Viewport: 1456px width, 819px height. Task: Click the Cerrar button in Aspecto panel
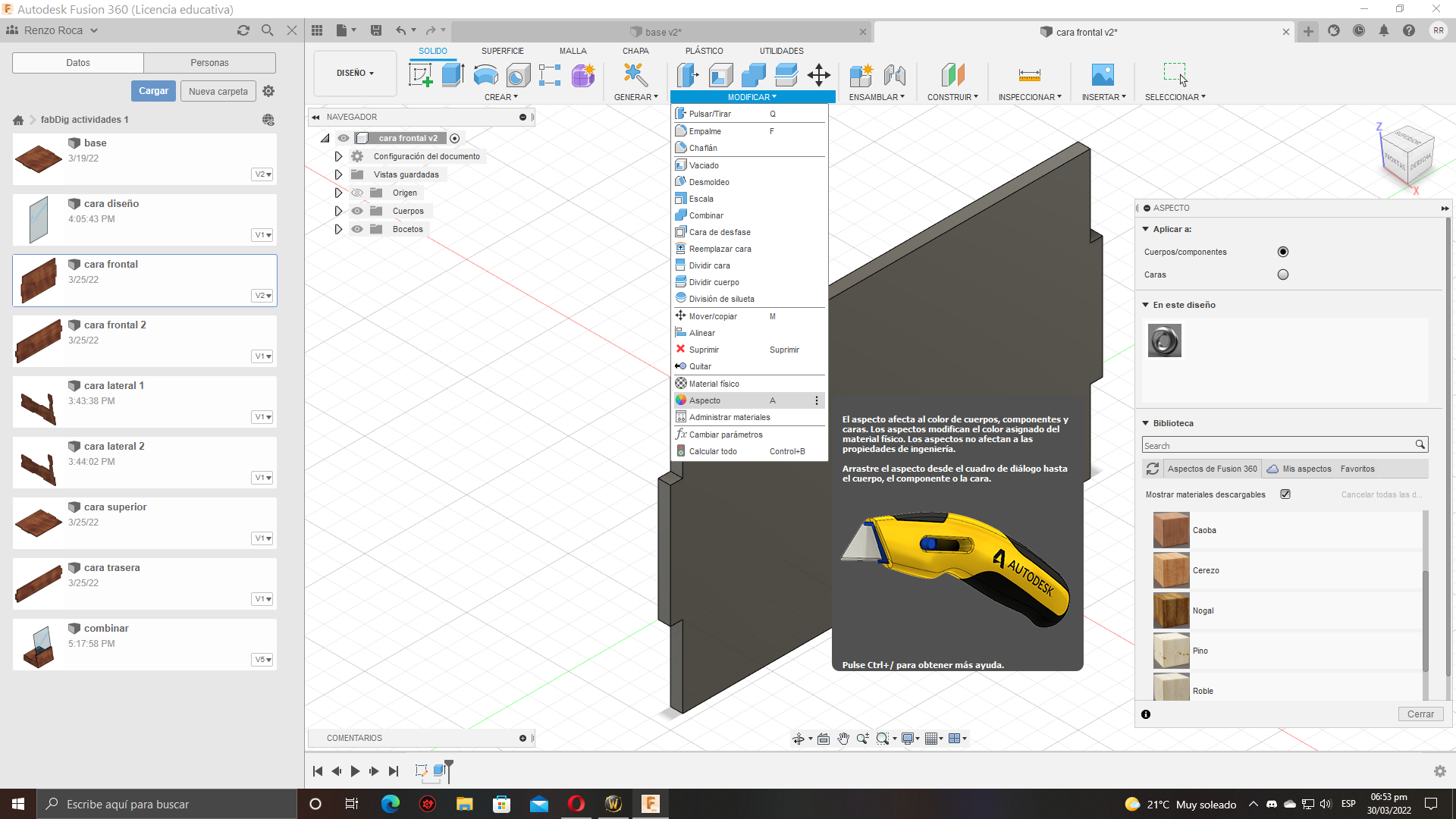click(x=1420, y=714)
